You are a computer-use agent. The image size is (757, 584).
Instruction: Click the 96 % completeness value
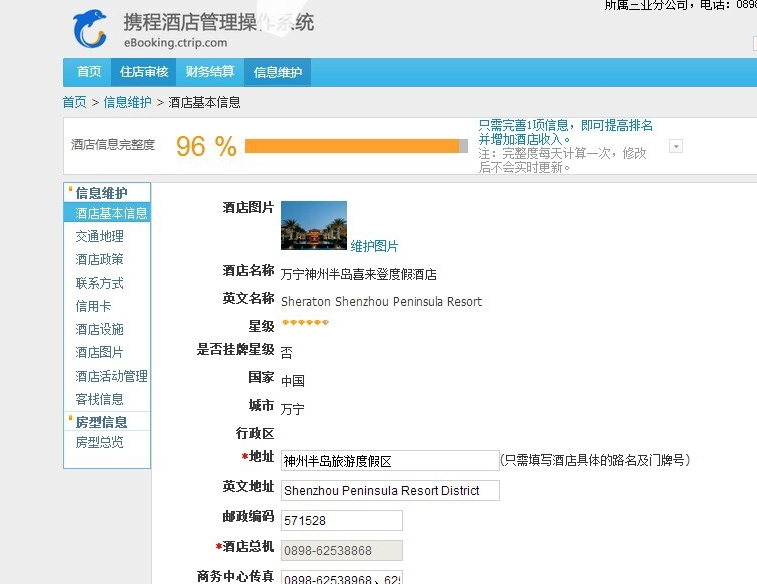[x=206, y=146]
